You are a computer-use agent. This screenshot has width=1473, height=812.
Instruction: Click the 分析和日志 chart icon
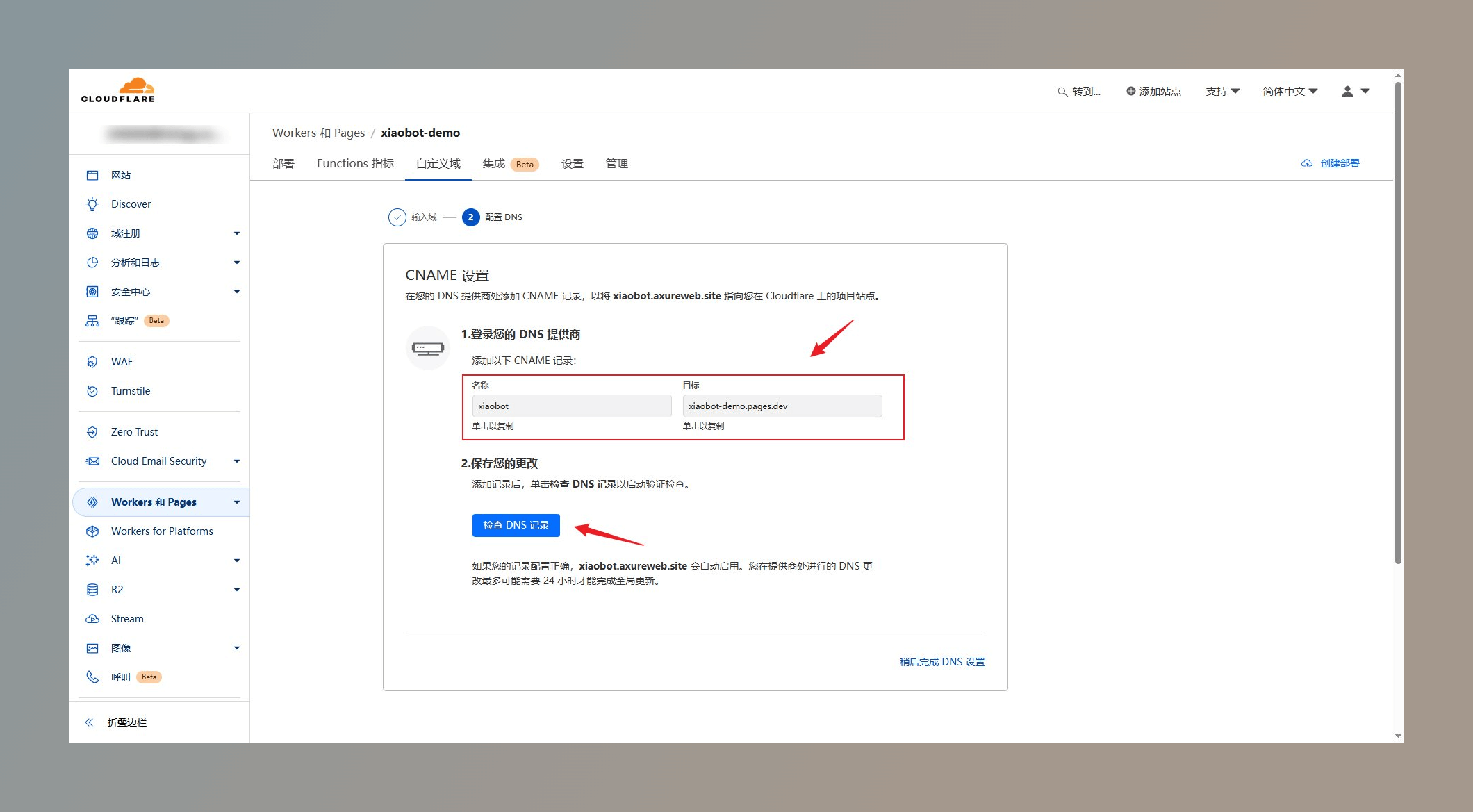click(92, 263)
